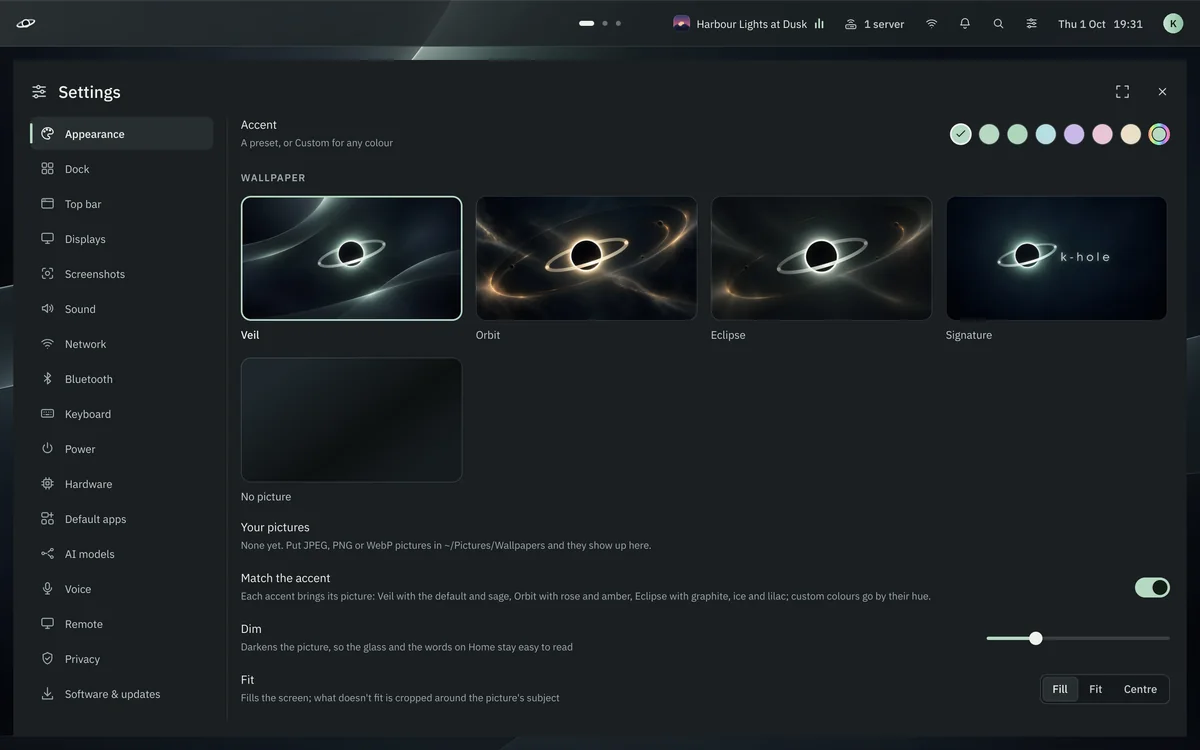Select the Veil wallpaper thumbnail
1200x750 pixels.
tap(351, 258)
